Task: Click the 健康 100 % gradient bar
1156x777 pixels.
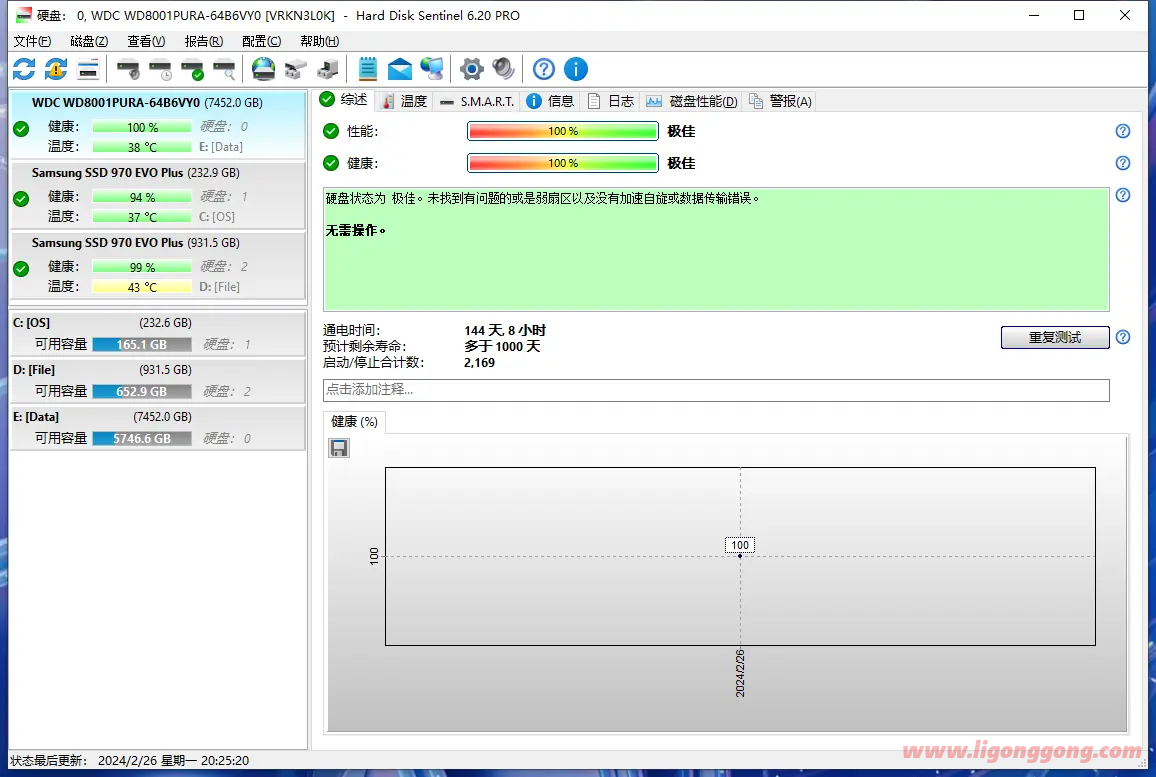Action: (x=563, y=163)
